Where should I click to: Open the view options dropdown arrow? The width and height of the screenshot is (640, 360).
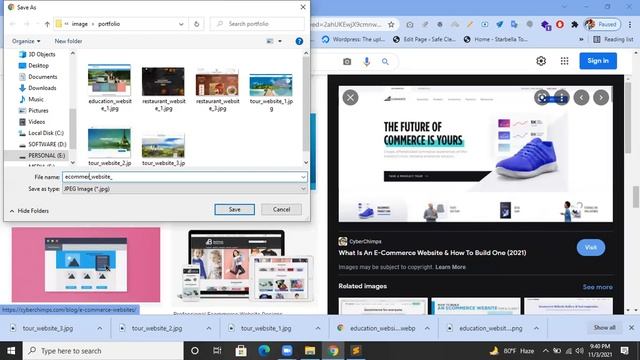point(280,41)
